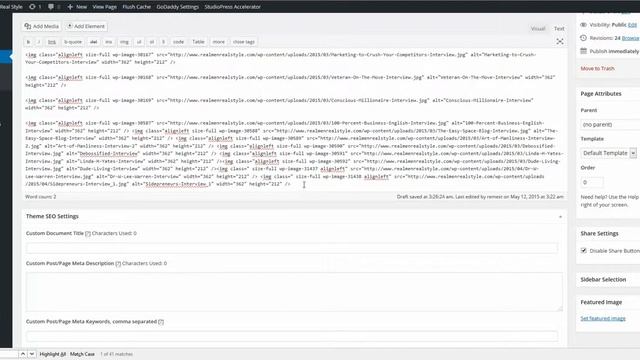Viewport: 640px width, 360px height.
Task: Open GoDaddy Settings menu
Action: (x=178, y=7)
